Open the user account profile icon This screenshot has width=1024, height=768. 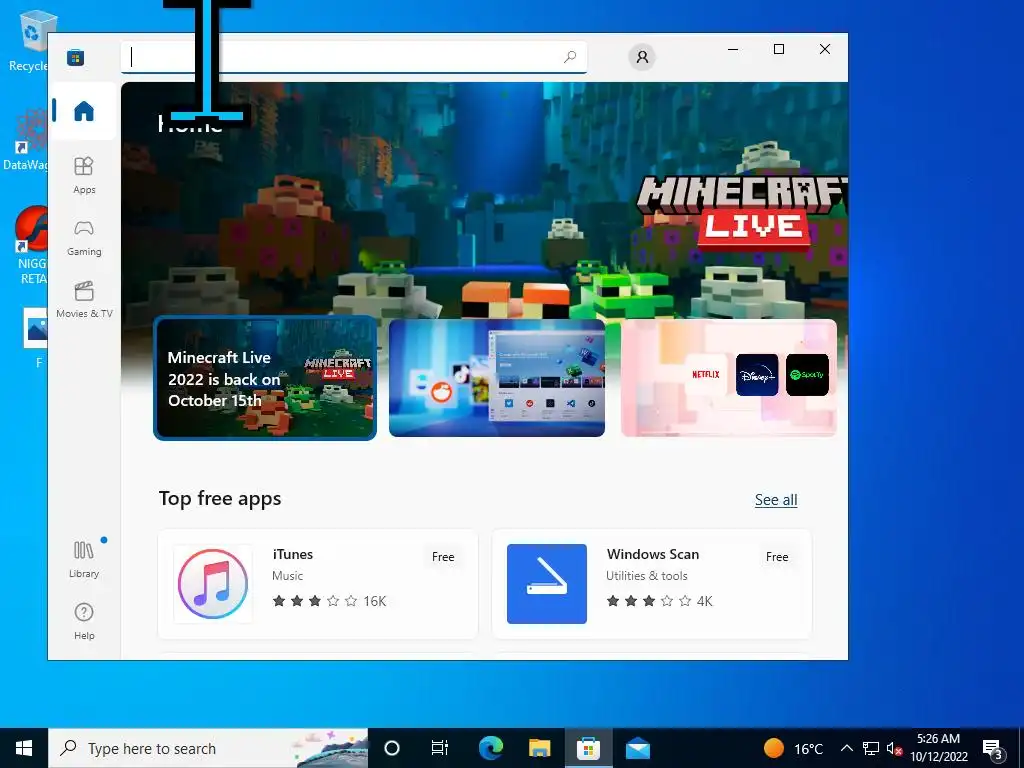point(642,57)
